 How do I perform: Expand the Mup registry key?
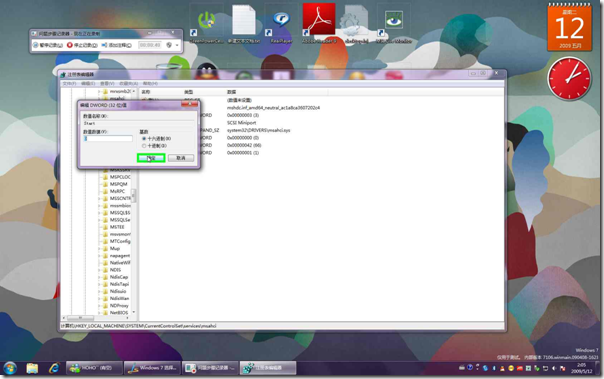pos(99,248)
